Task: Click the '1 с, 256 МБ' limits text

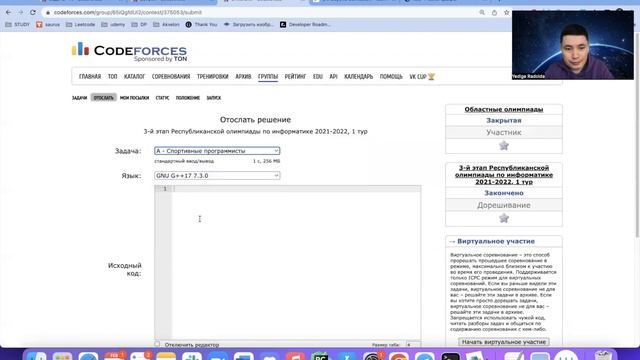Action: click(266, 161)
